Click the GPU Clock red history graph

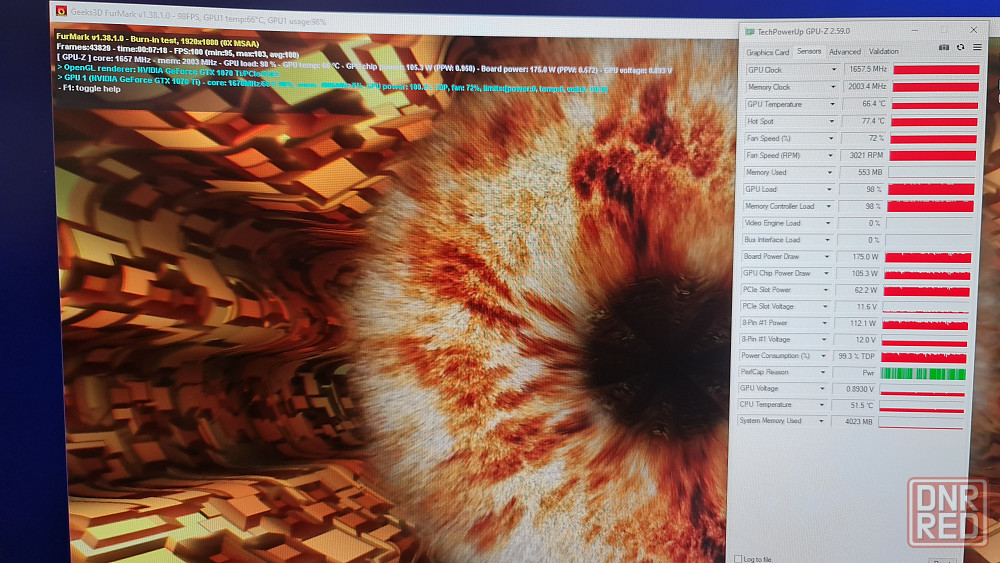click(x=936, y=69)
